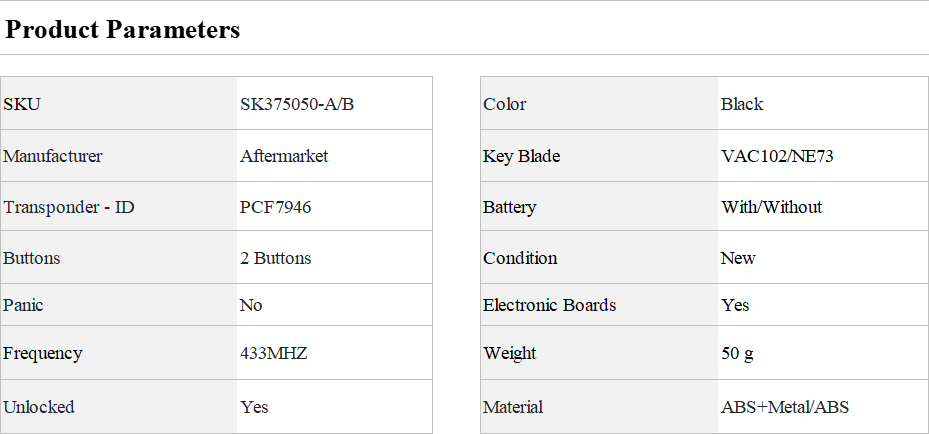Viewport: 929px width, 434px height.
Task: Select the VAC102/NE73 key blade value
Action: click(x=777, y=156)
